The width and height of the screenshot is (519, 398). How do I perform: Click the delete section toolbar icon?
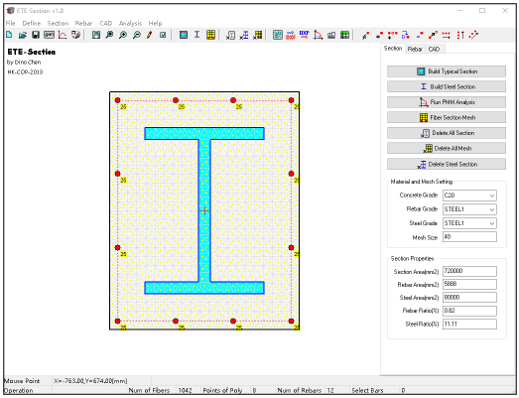230,35
